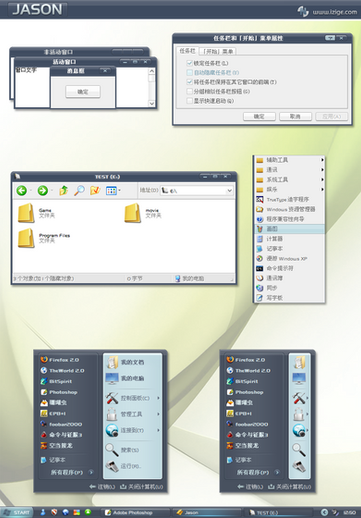Click the Up folder toolbar icon
The width and height of the screenshot is (361, 518).
coord(63,191)
